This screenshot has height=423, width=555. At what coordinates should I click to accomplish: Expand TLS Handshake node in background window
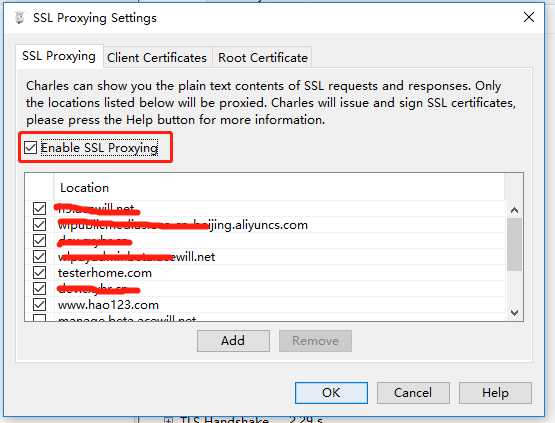168,420
